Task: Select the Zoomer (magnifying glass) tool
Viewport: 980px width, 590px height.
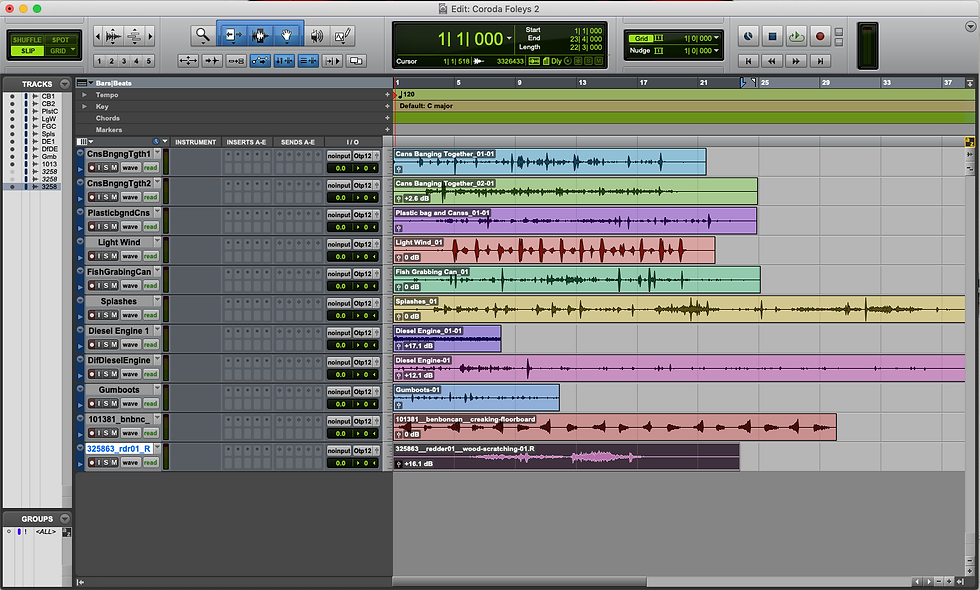Action: (x=202, y=35)
